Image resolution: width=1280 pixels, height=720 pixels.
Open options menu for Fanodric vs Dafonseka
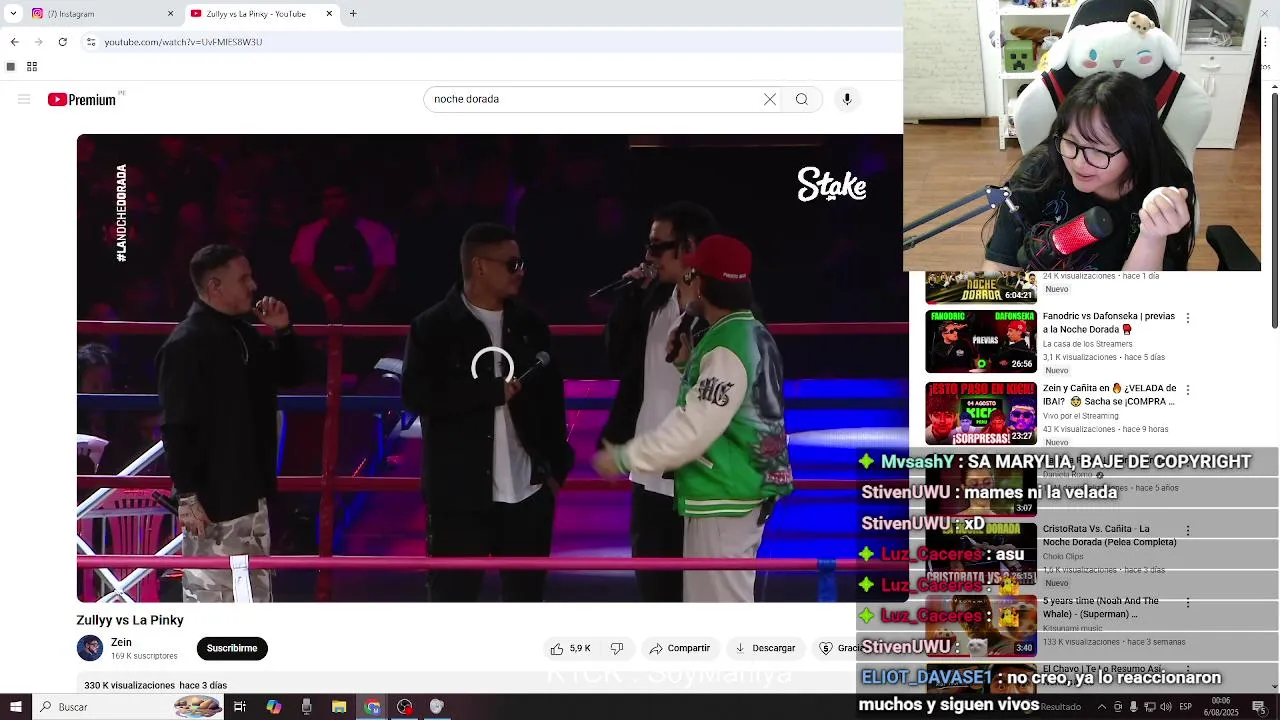point(1188,318)
